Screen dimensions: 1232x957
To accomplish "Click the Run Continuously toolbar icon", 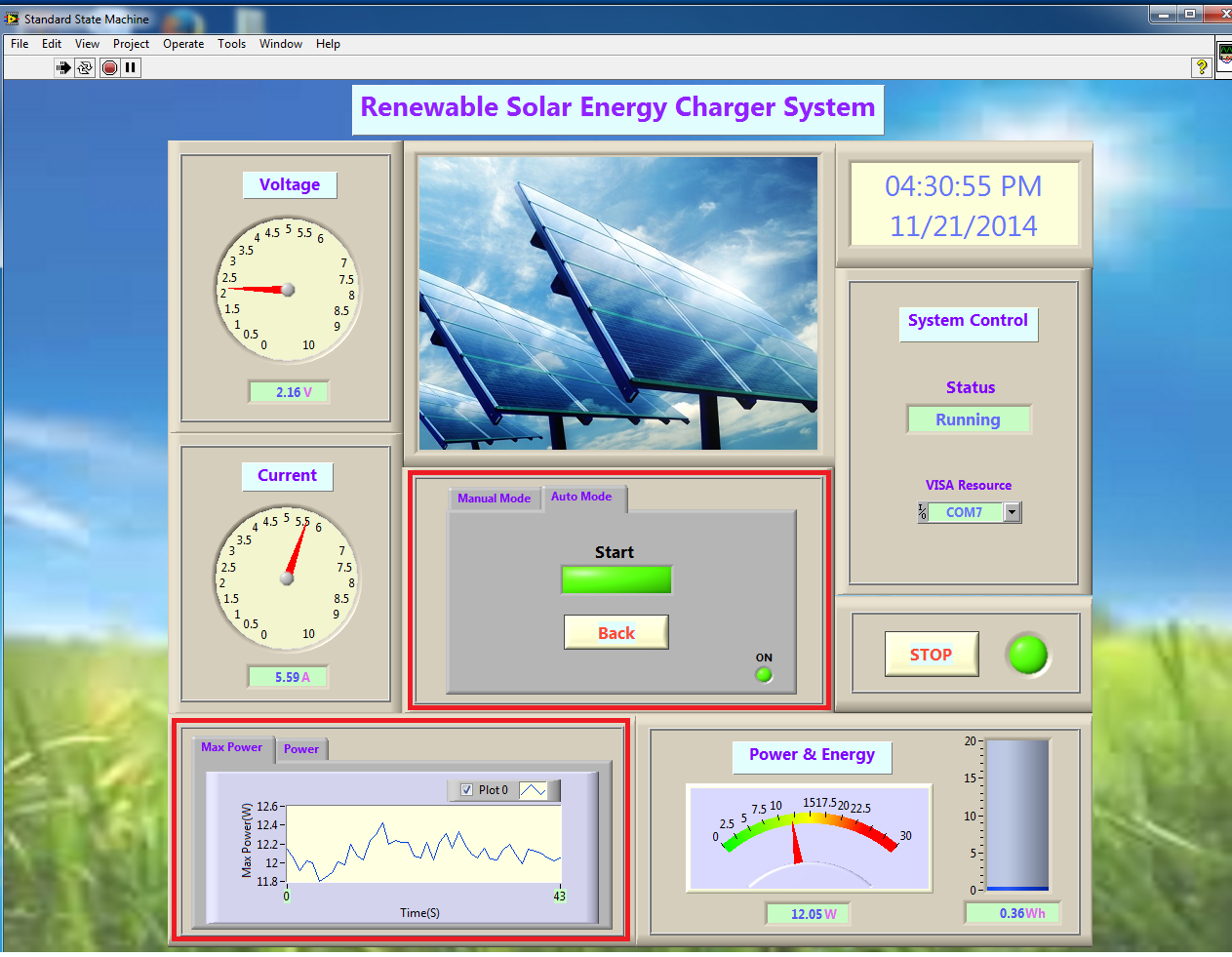I will (x=85, y=67).
